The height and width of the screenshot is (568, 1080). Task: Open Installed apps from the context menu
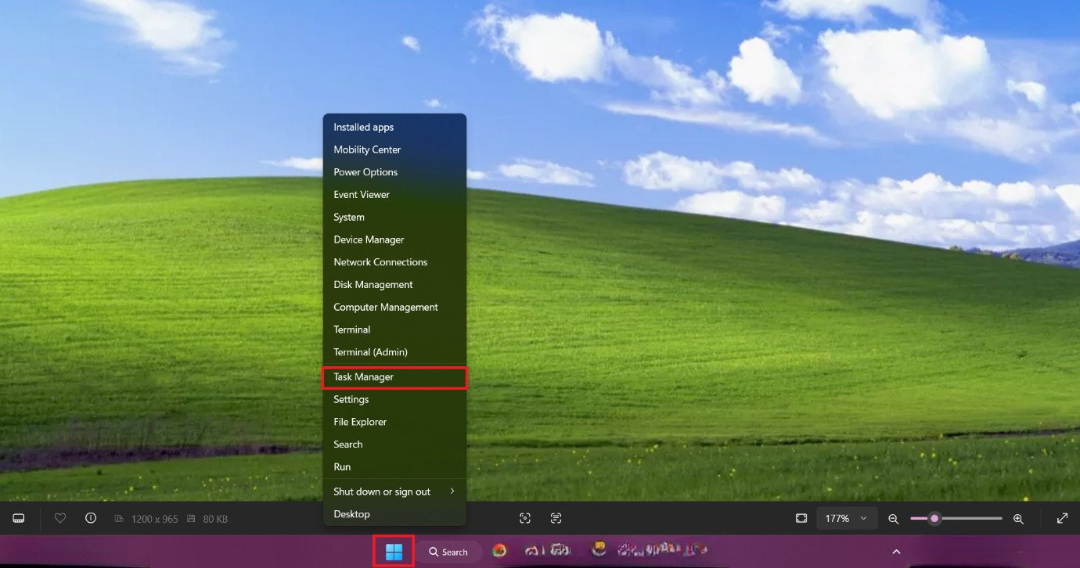point(394,127)
